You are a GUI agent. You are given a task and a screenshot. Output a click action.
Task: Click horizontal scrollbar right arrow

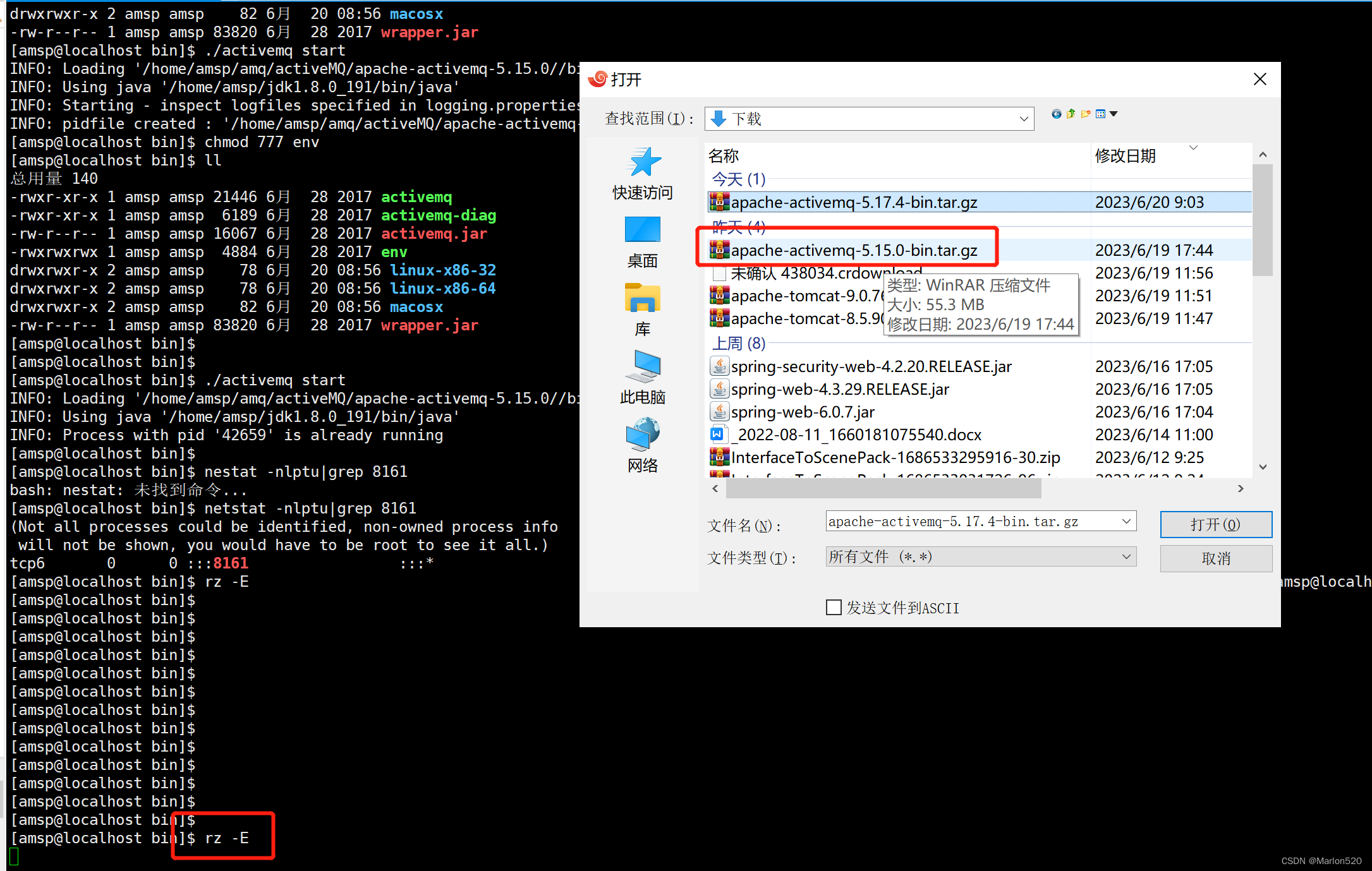1241,488
